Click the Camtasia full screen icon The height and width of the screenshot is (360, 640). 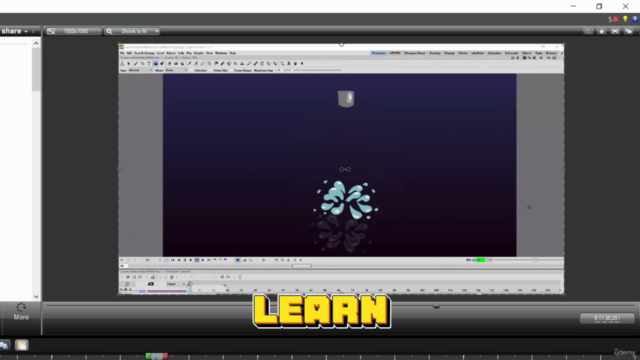[615, 31]
